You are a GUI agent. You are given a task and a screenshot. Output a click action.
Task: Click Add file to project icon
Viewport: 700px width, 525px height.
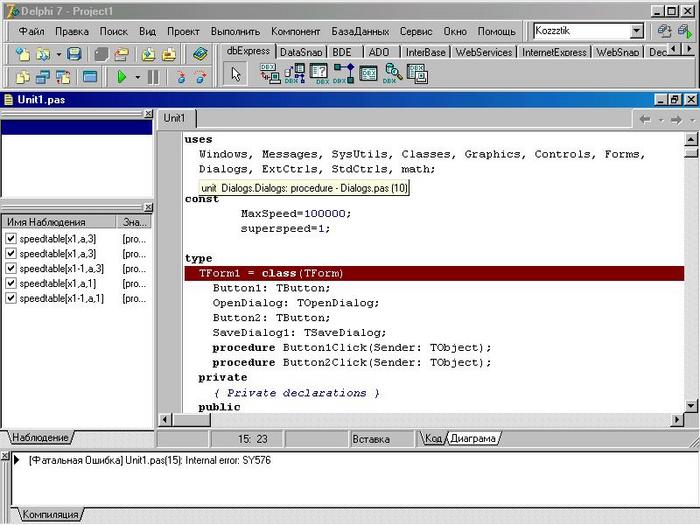click(x=149, y=54)
